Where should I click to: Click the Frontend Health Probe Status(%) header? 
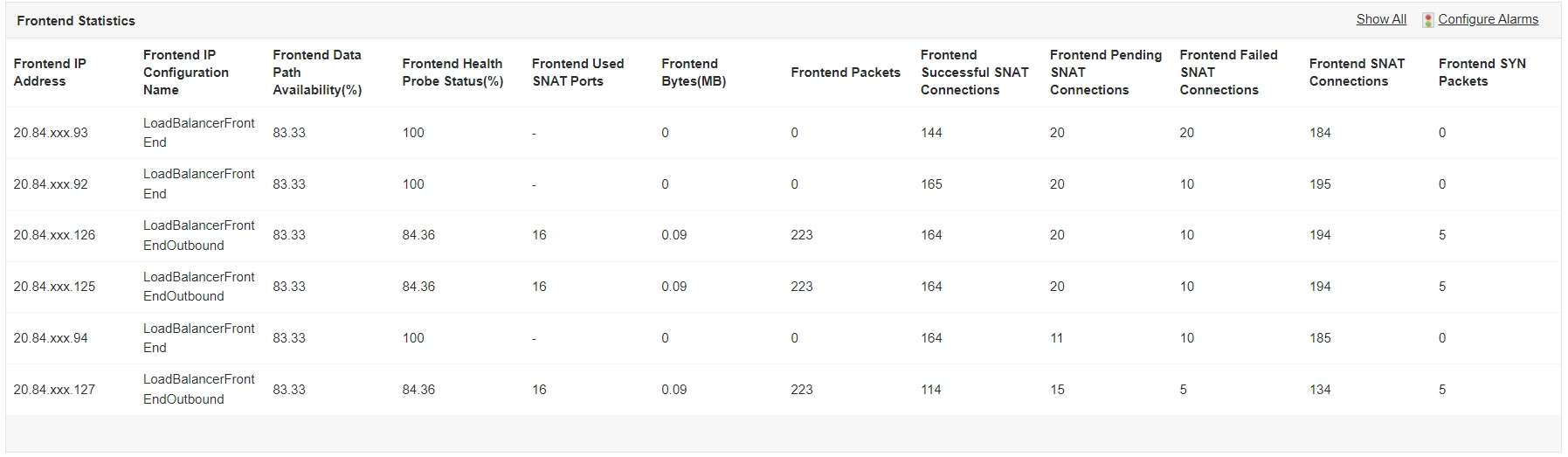coord(452,73)
